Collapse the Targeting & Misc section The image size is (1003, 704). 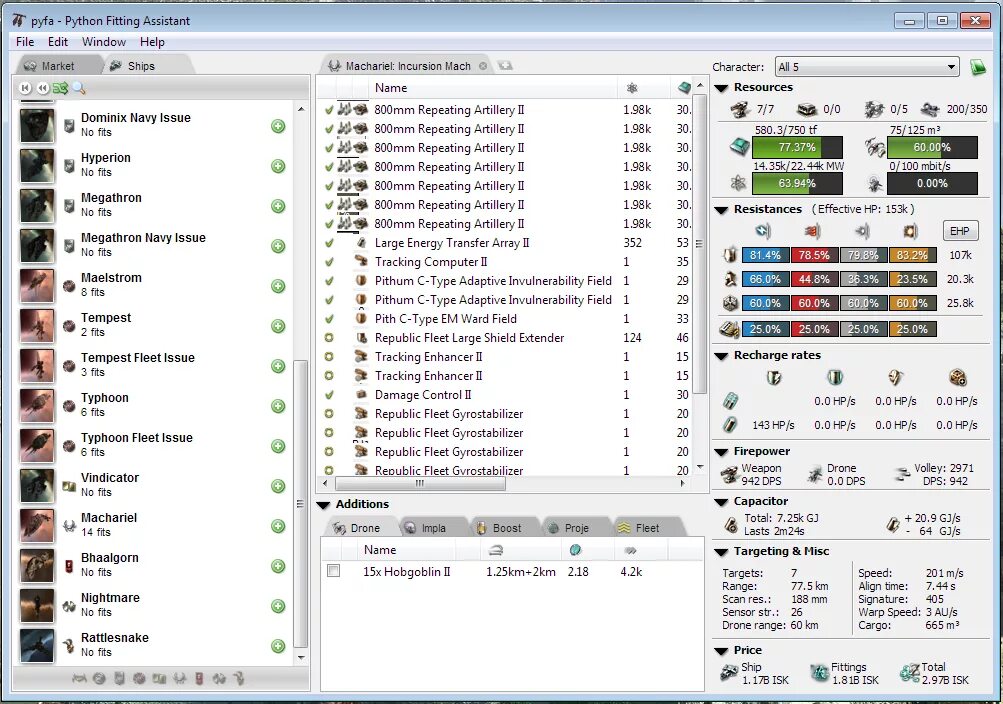click(721, 552)
